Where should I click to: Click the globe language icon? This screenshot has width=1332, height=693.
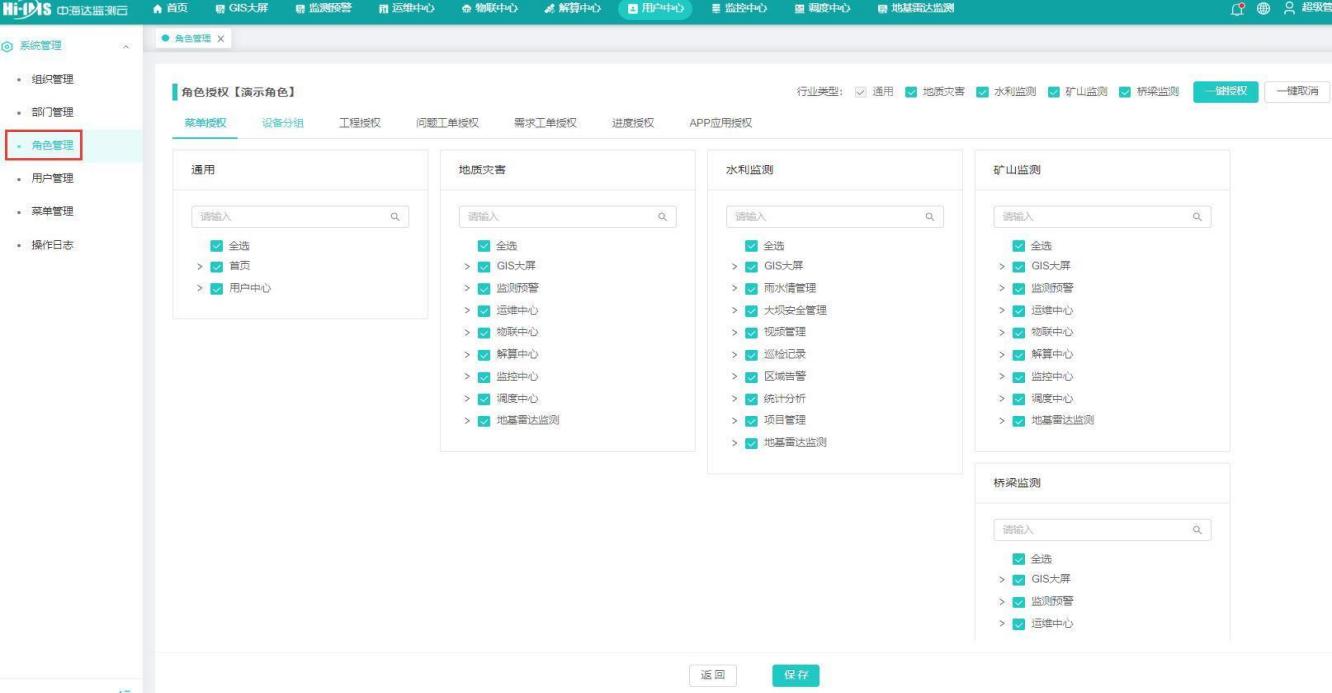(1264, 9)
